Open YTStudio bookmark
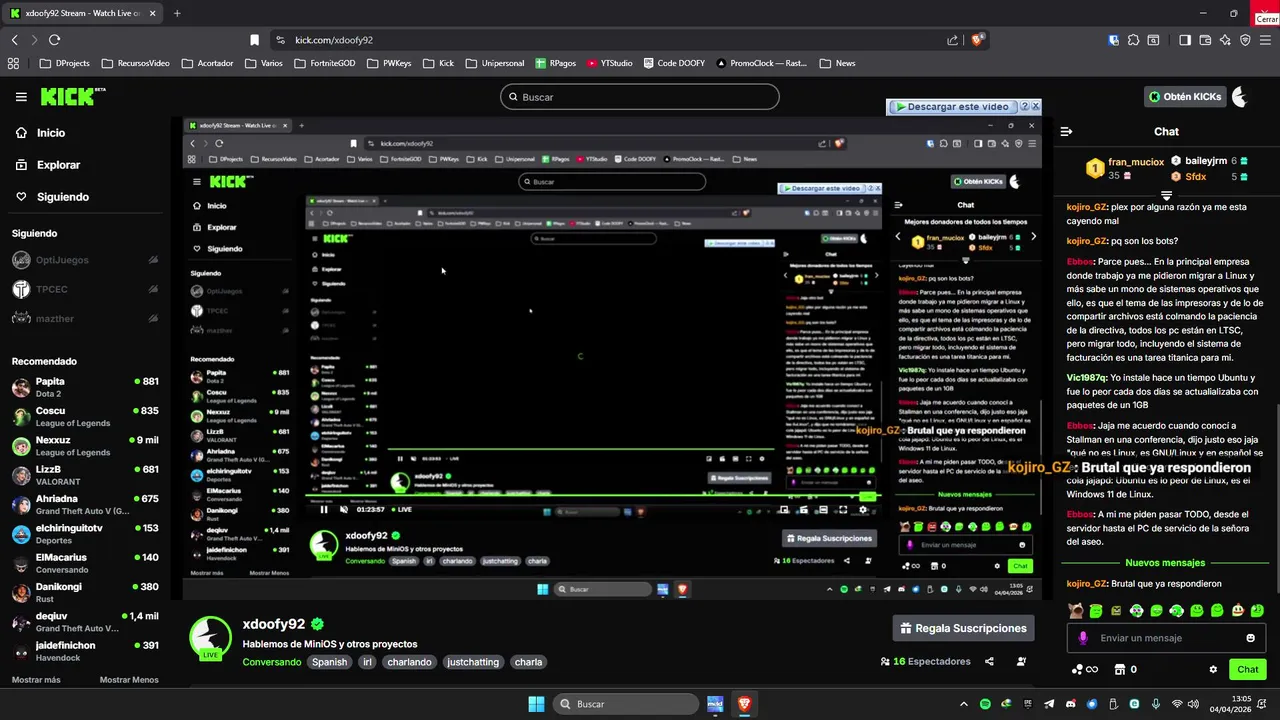Screen dimensions: 1280x720 click(609, 63)
